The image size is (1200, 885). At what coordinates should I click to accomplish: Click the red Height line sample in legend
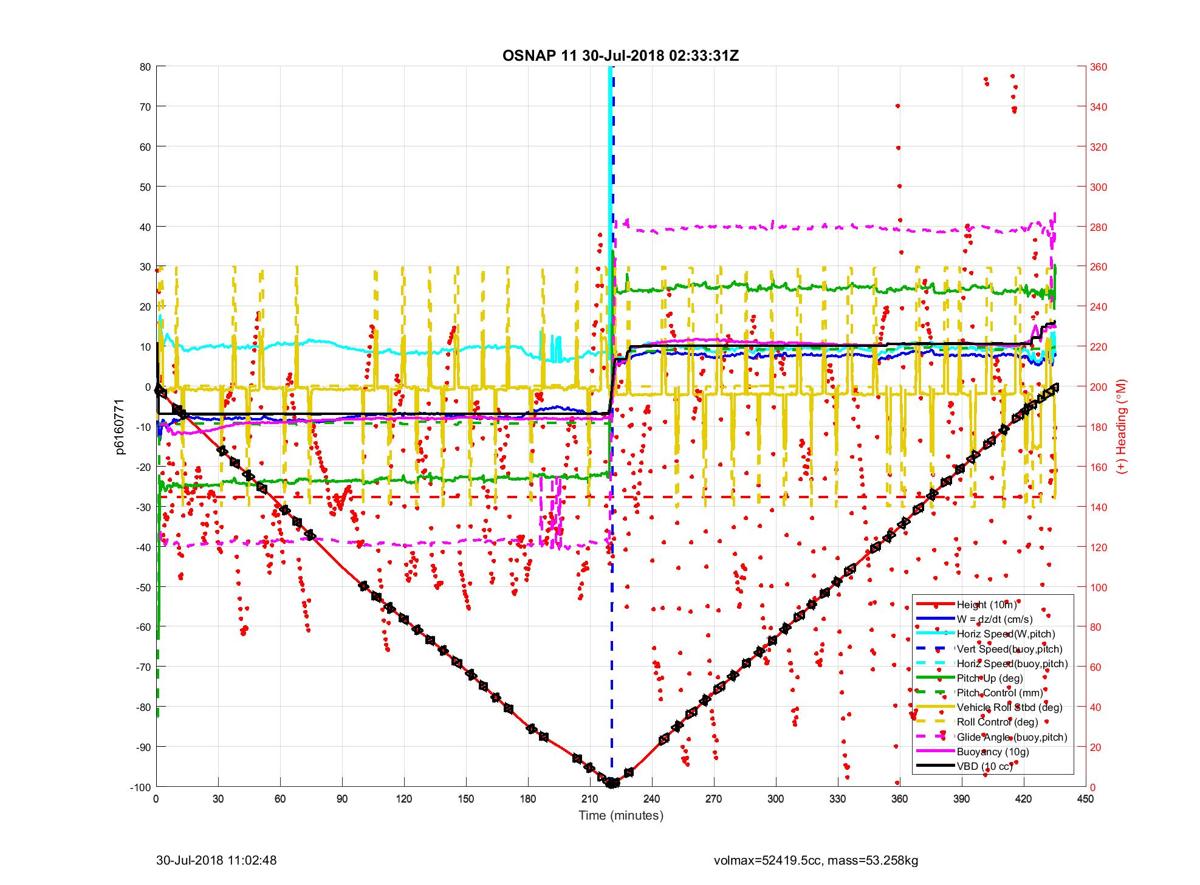click(x=935, y=605)
